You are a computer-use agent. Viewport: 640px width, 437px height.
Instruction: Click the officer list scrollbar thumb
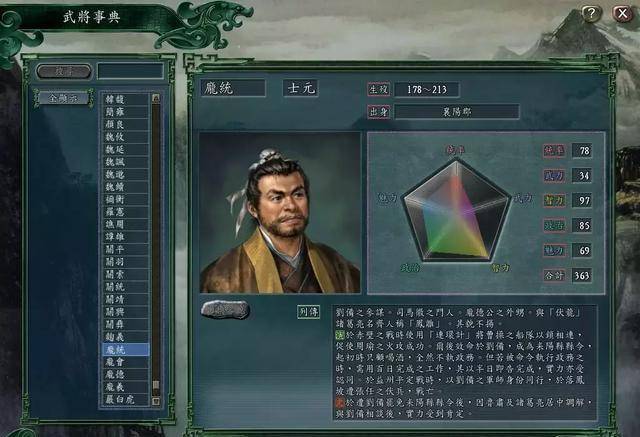tap(156, 386)
